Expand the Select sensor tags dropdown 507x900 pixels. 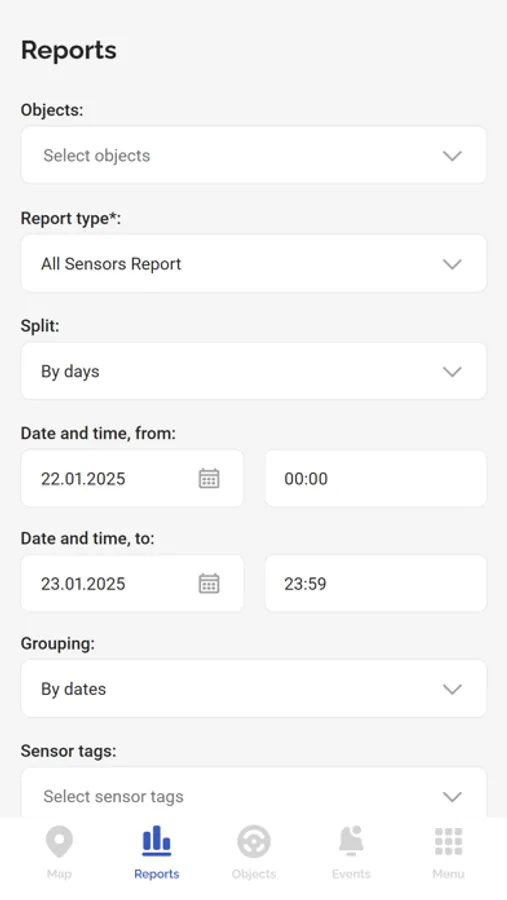pyautogui.click(x=254, y=794)
